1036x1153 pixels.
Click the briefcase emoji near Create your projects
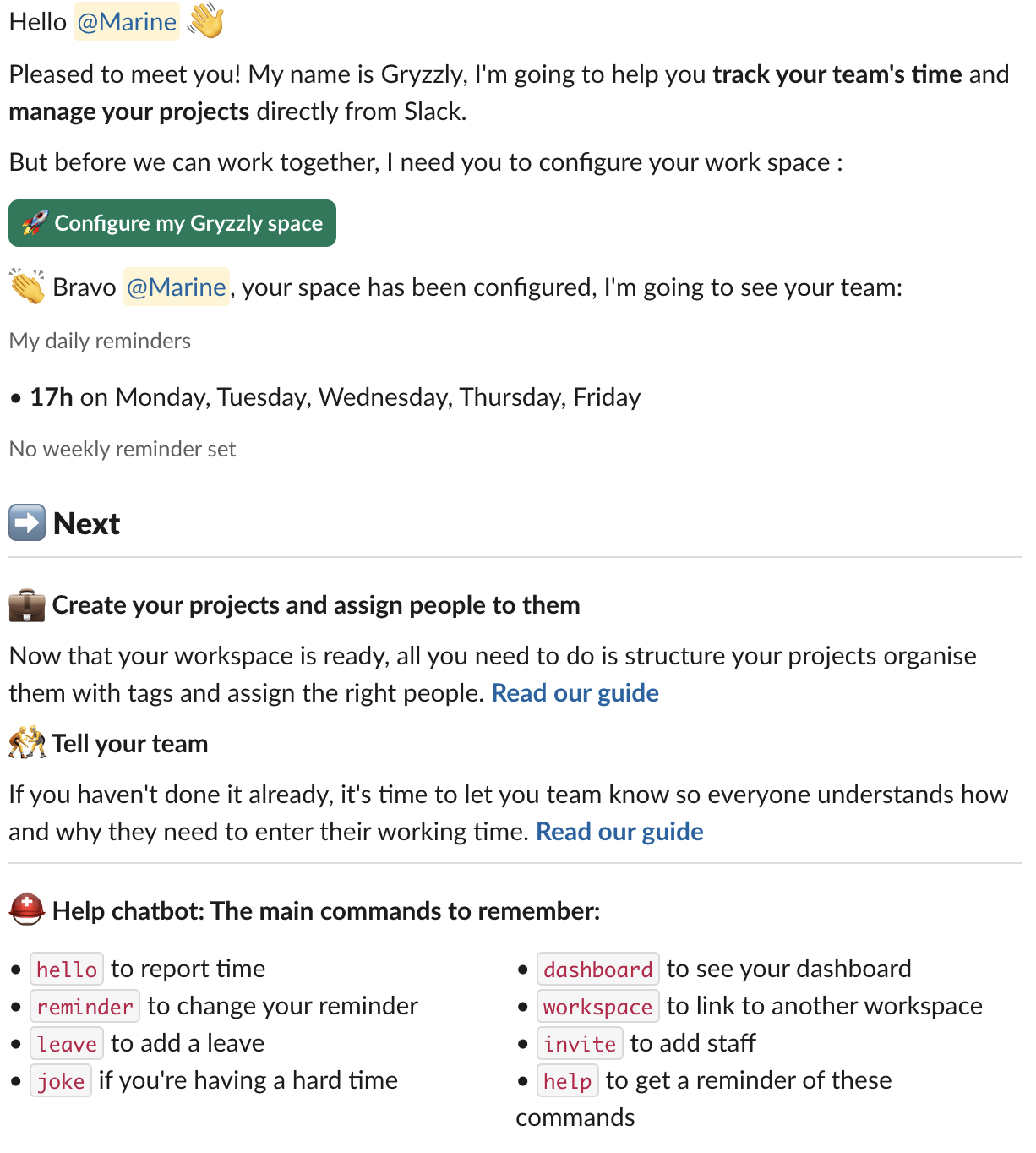[27, 605]
